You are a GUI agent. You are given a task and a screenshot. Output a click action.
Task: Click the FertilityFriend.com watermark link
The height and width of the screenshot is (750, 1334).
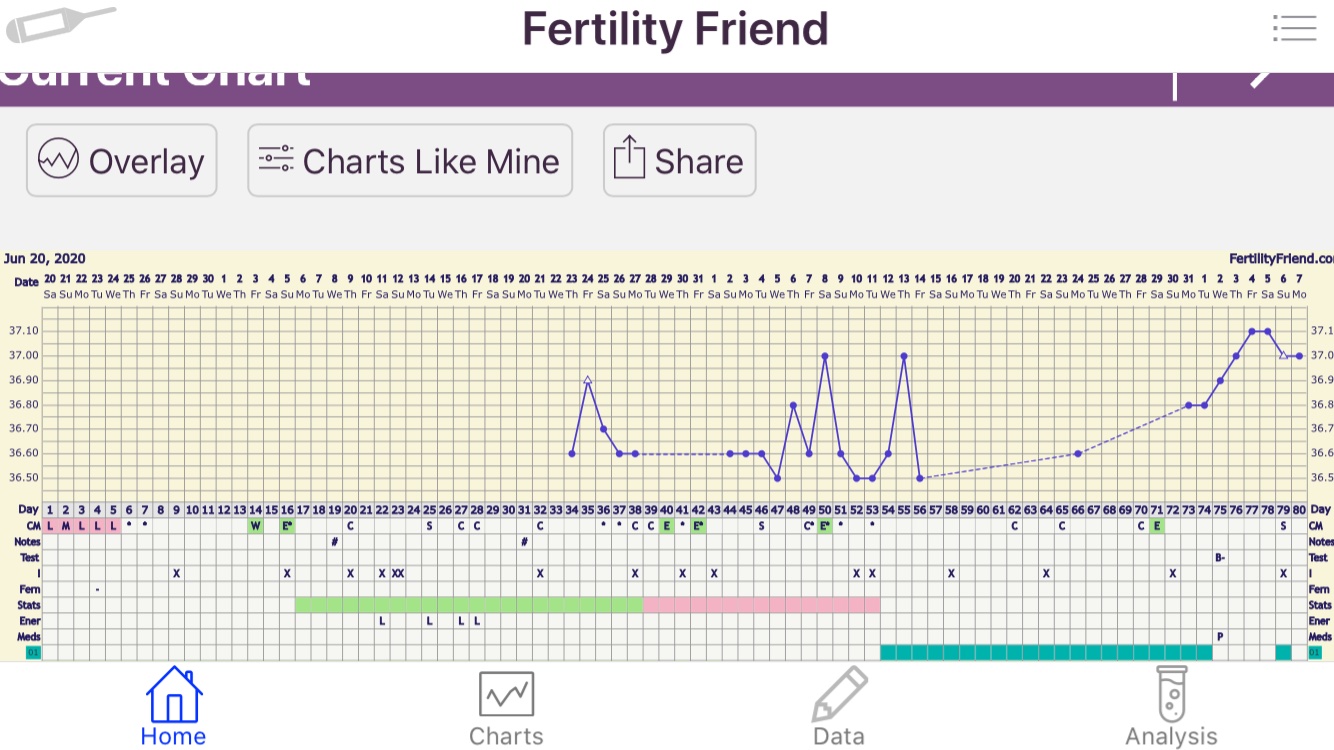pos(1280,257)
